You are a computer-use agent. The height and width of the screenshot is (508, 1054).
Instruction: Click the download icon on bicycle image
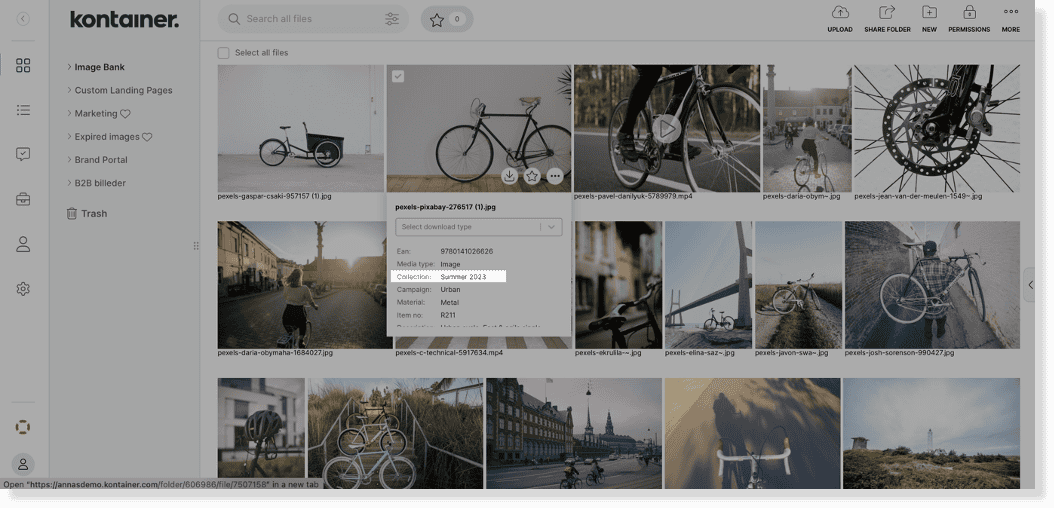point(509,176)
